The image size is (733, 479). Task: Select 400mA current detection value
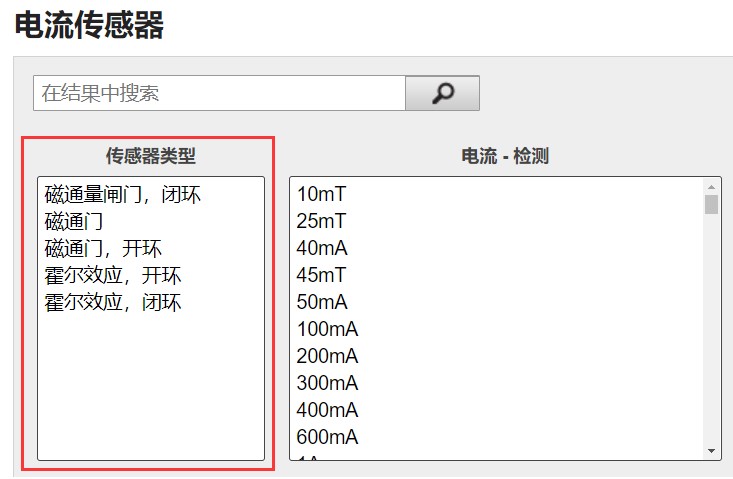[x=327, y=410]
